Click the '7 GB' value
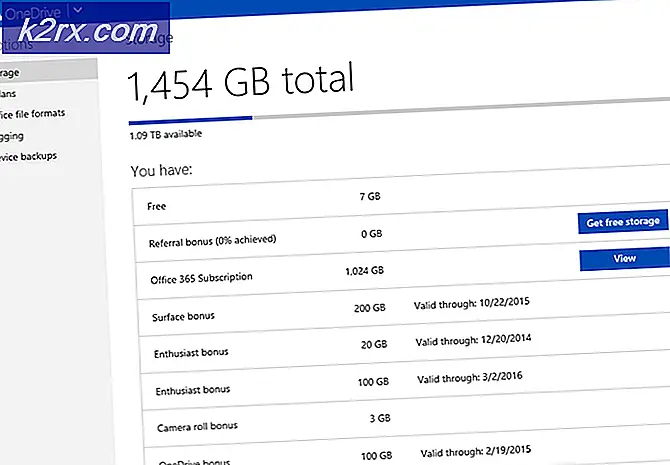The height and width of the screenshot is (465, 670). (370, 196)
